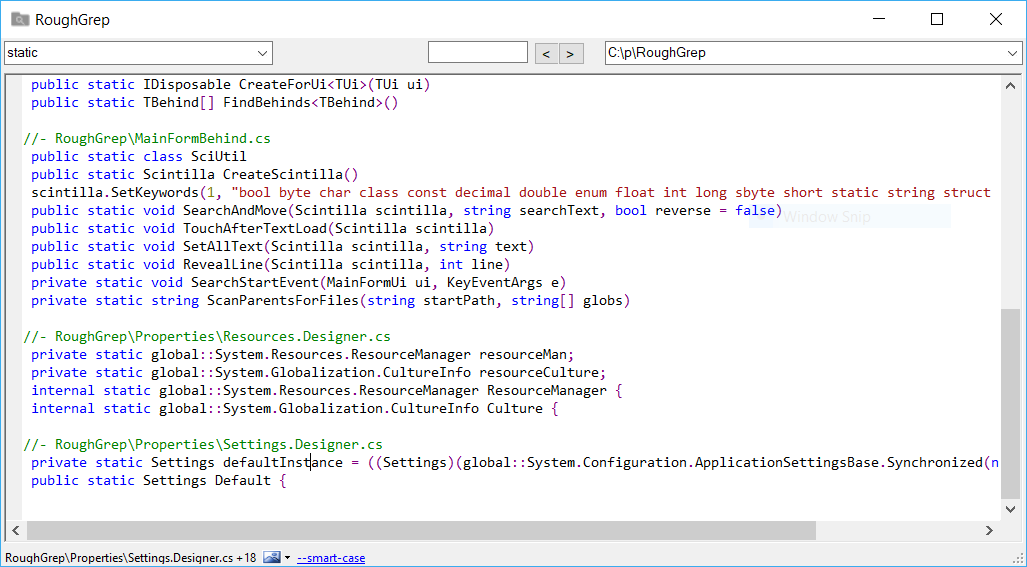Click the '//- RoughGrep\Properties\Settings.Designer.cs' header
The image size is (1027, 567).
203,445
